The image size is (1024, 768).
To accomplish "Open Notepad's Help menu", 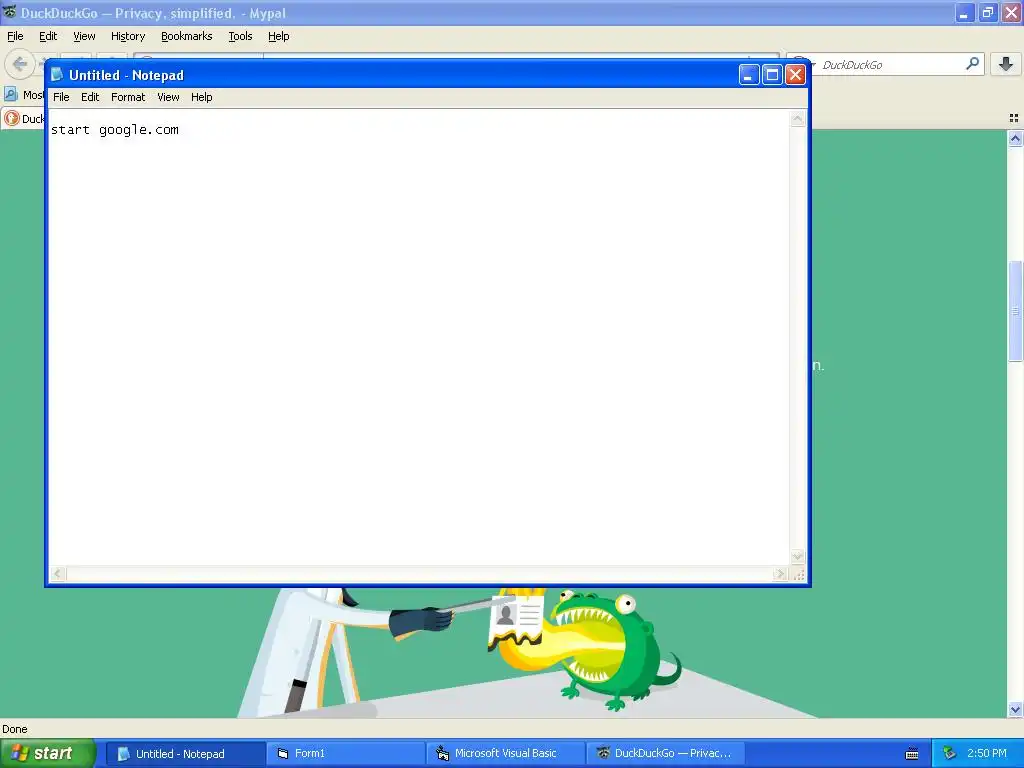I will [201, 97].
